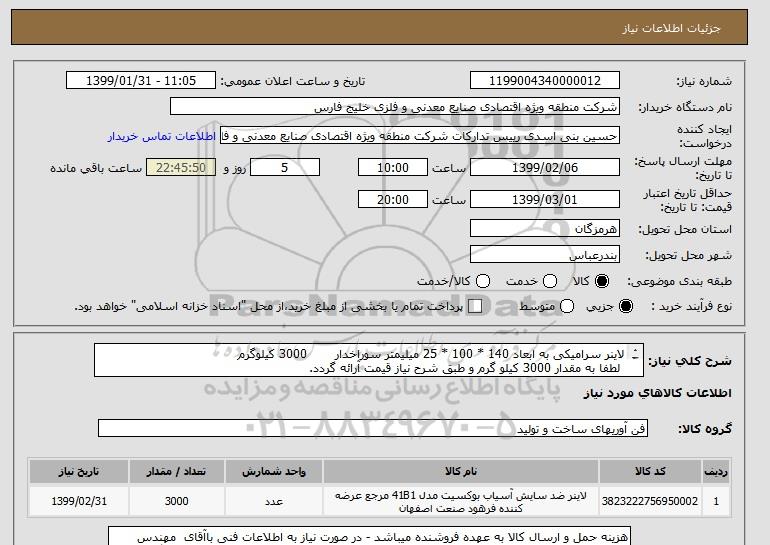This screenshot has width=770, height=545.
Task: Click the اطلاعات کالاهای مورد نیاز heading
Action: pos(658,393)
